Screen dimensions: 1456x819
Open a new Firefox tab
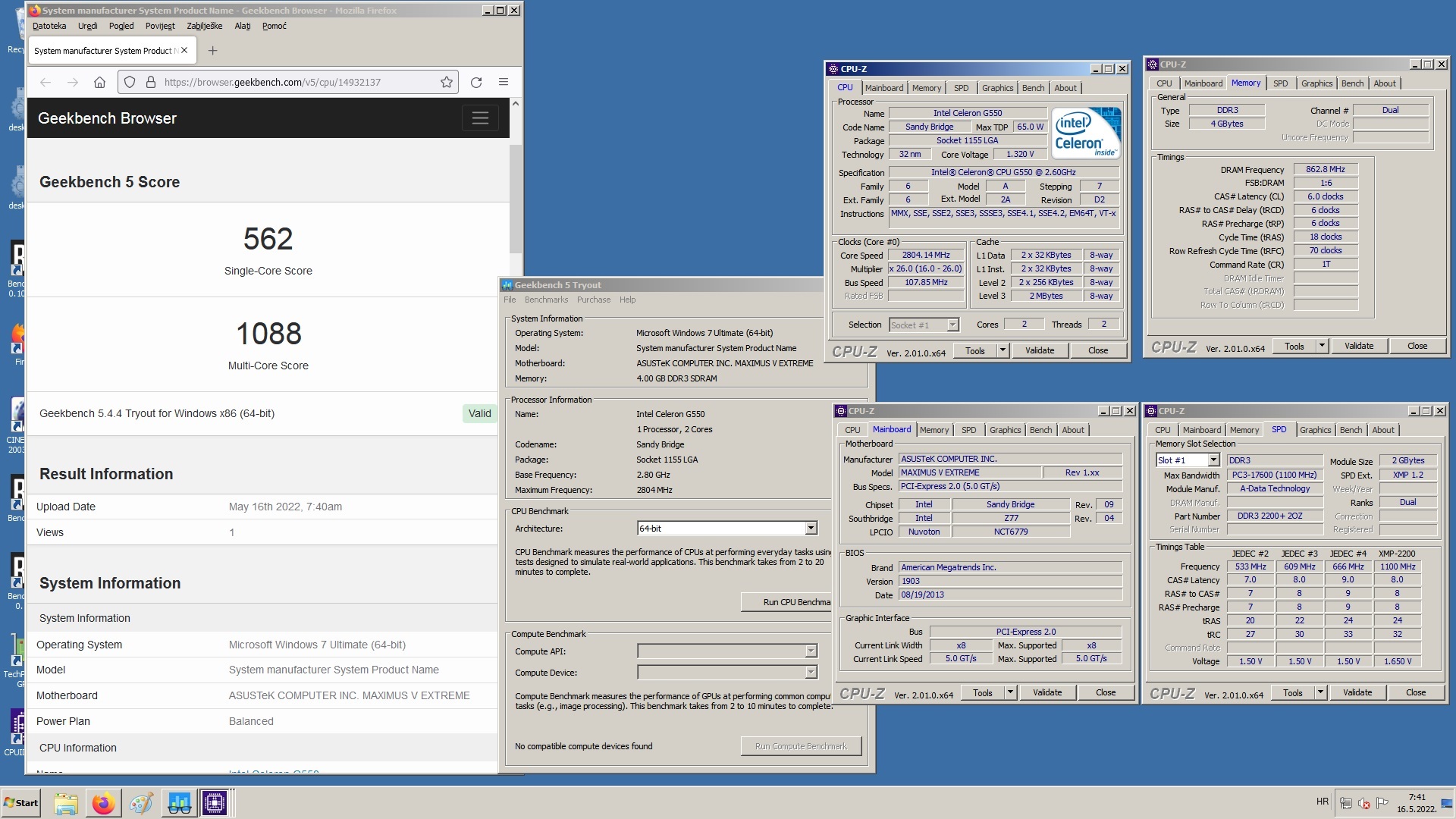[x=212, y=51]
